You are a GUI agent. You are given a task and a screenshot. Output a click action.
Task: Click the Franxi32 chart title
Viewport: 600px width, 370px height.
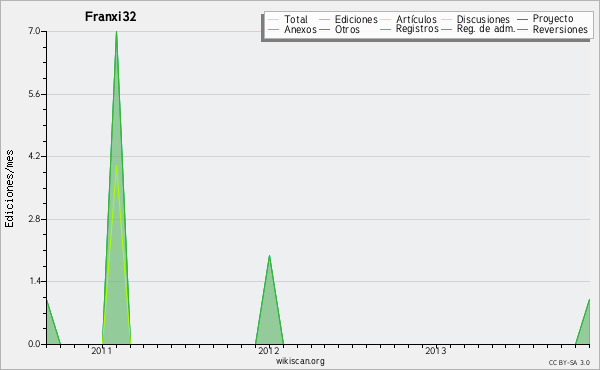[111, 17]
